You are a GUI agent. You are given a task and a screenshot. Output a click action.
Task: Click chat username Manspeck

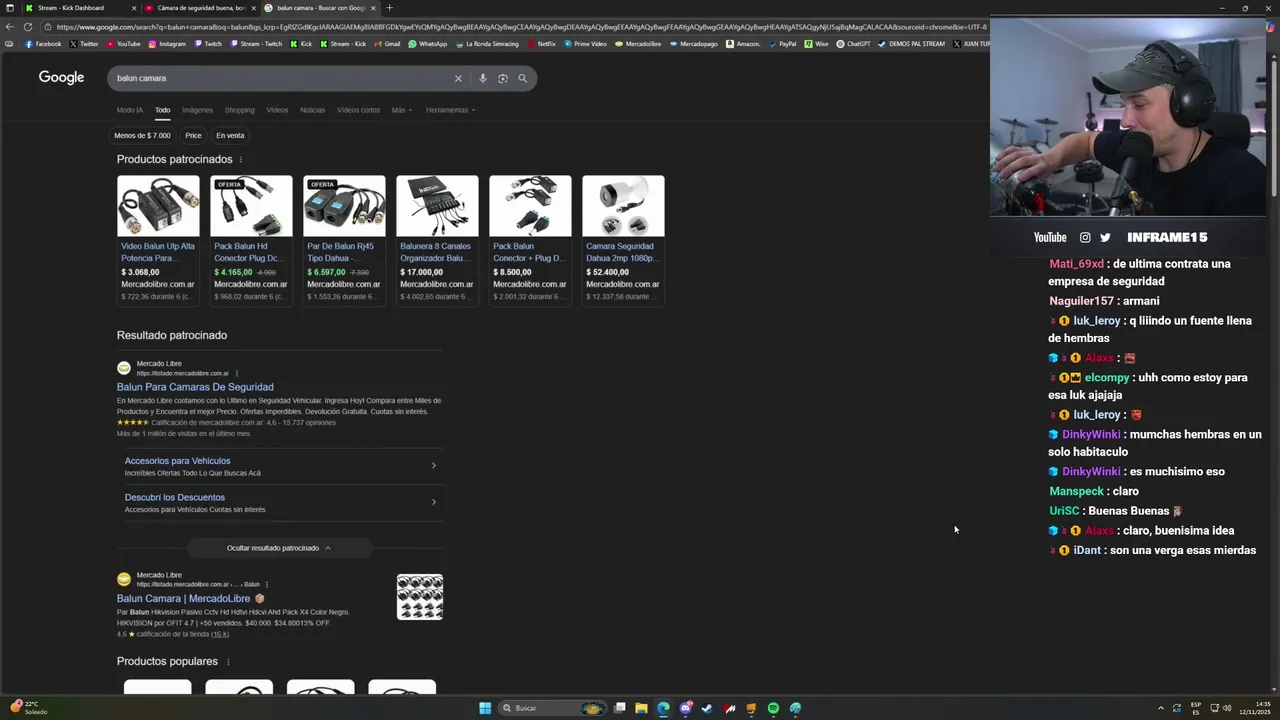click(1076, 491)
